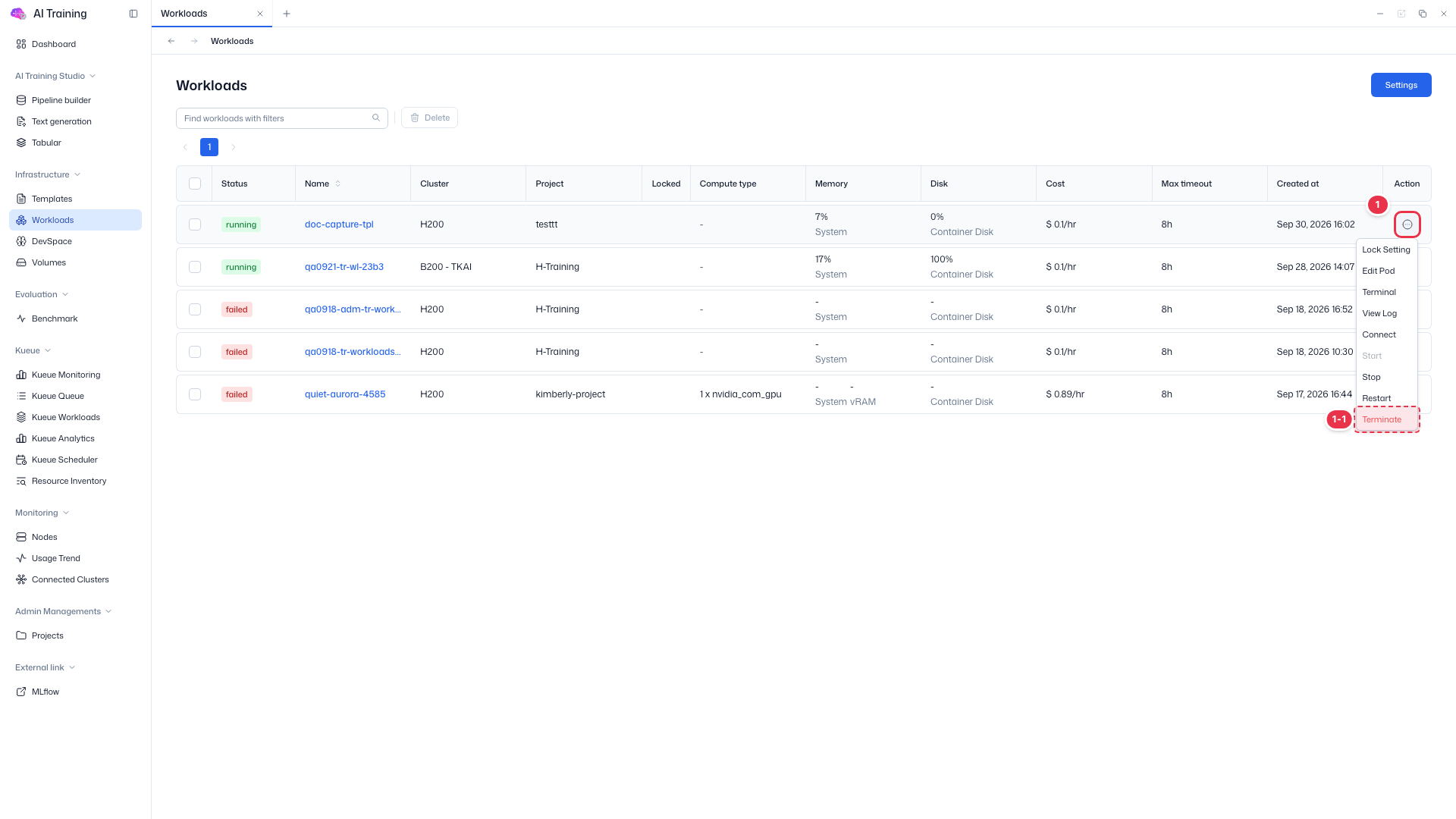
Task: Open the Text generation icon
Action: coord(21,121)
